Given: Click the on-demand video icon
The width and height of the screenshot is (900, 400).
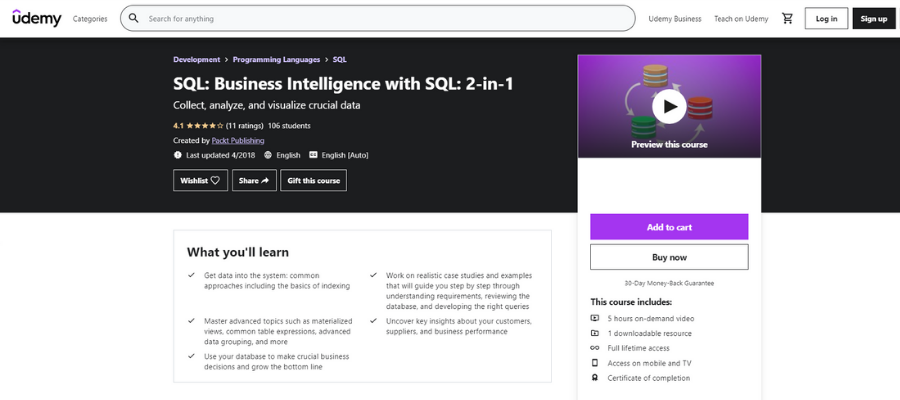Looking at the screenshot, I should pos(595,318).
